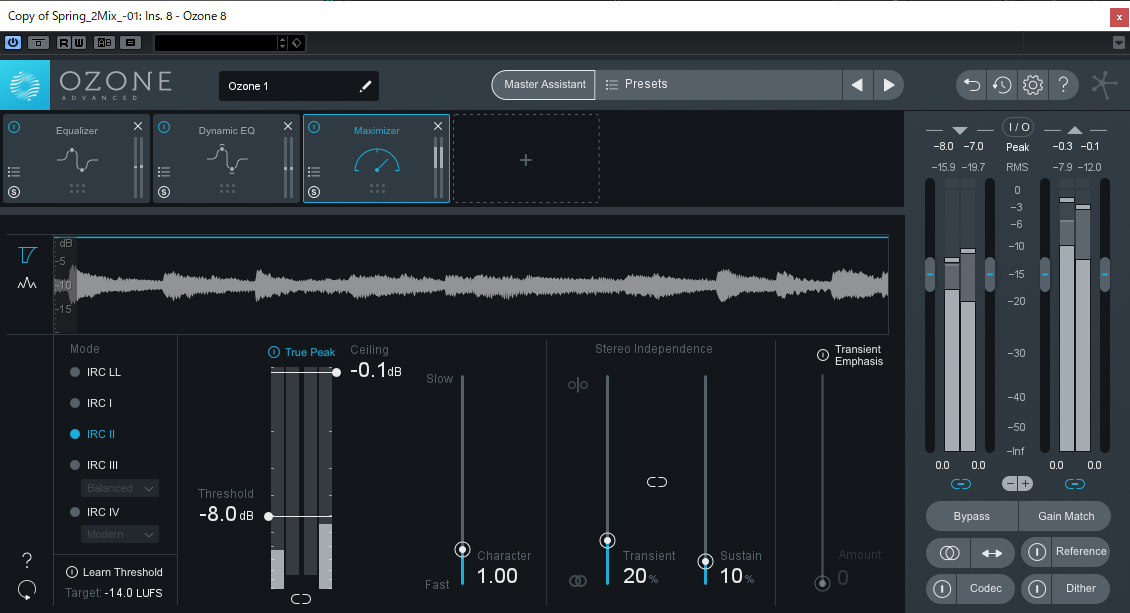Open the Maximizer module help question mark
The image size is (1130, 613).
click(27, 560)
